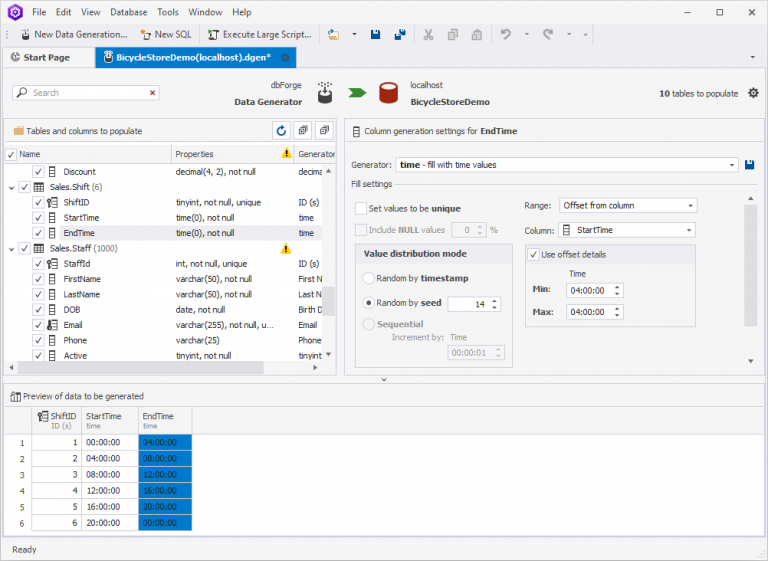The width and height of the screenshot is (768, 561).
Task: Increase the Random by seed value
Action: [x=493, y=300]
